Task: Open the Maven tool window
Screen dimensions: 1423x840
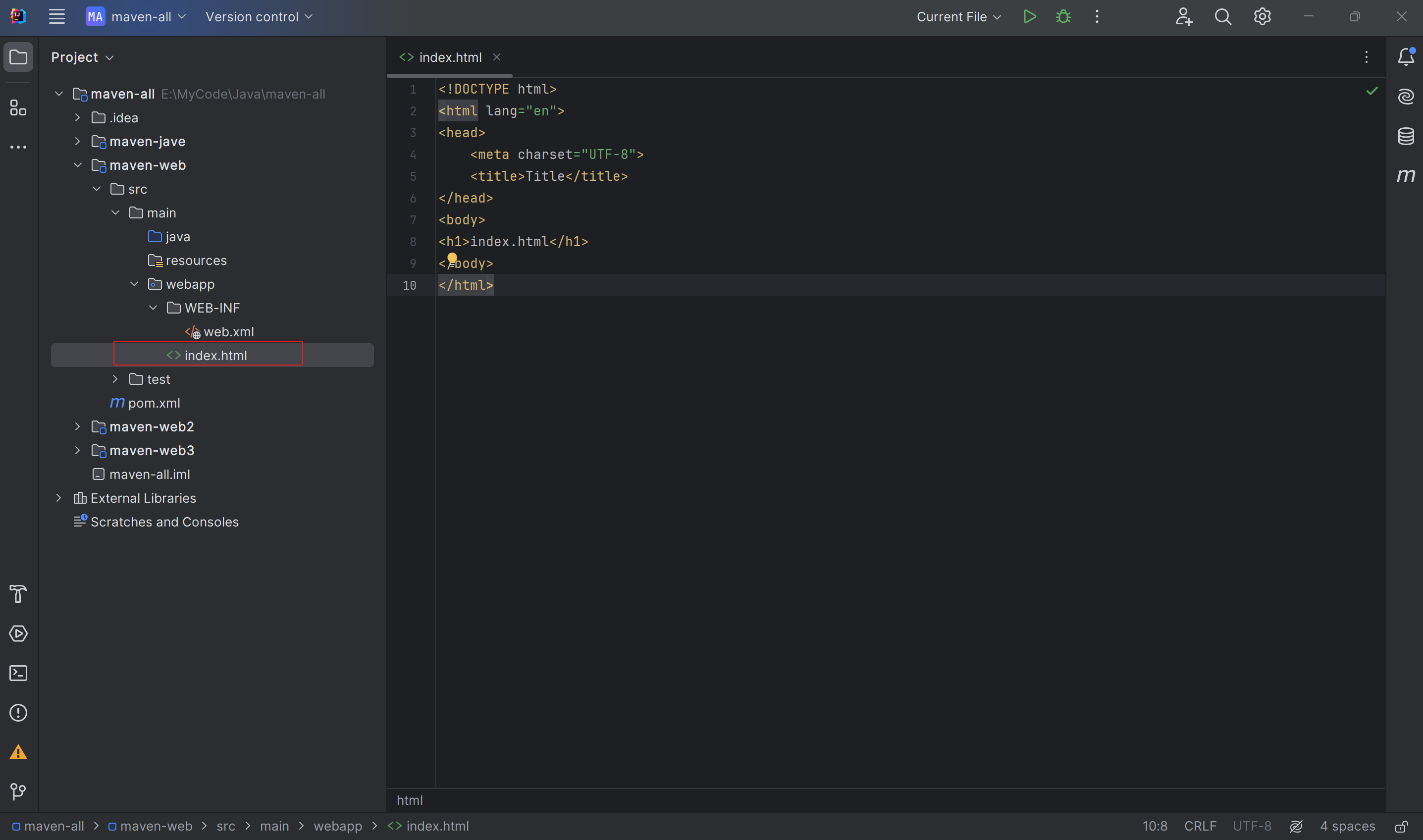Action: 1407,176
